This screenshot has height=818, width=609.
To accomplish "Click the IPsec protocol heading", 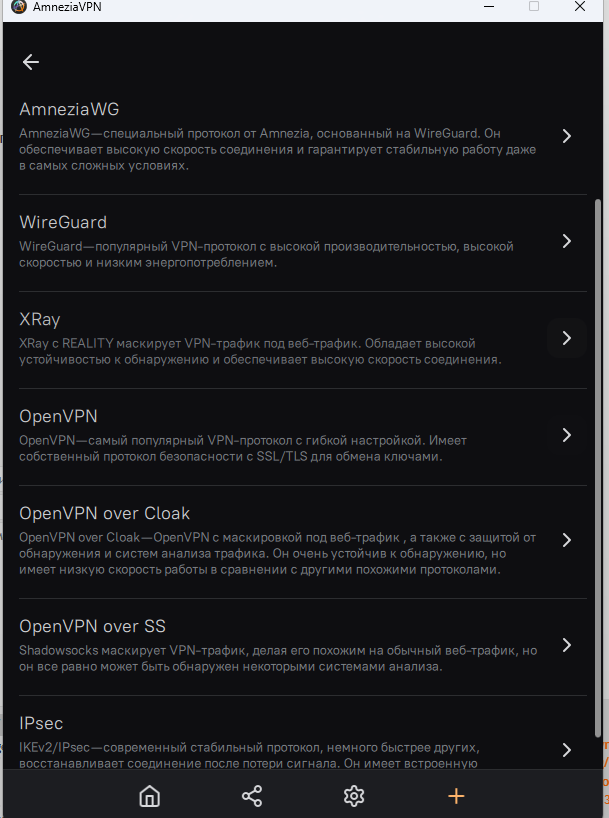I will pyautogui.click(x=42, y=723).
